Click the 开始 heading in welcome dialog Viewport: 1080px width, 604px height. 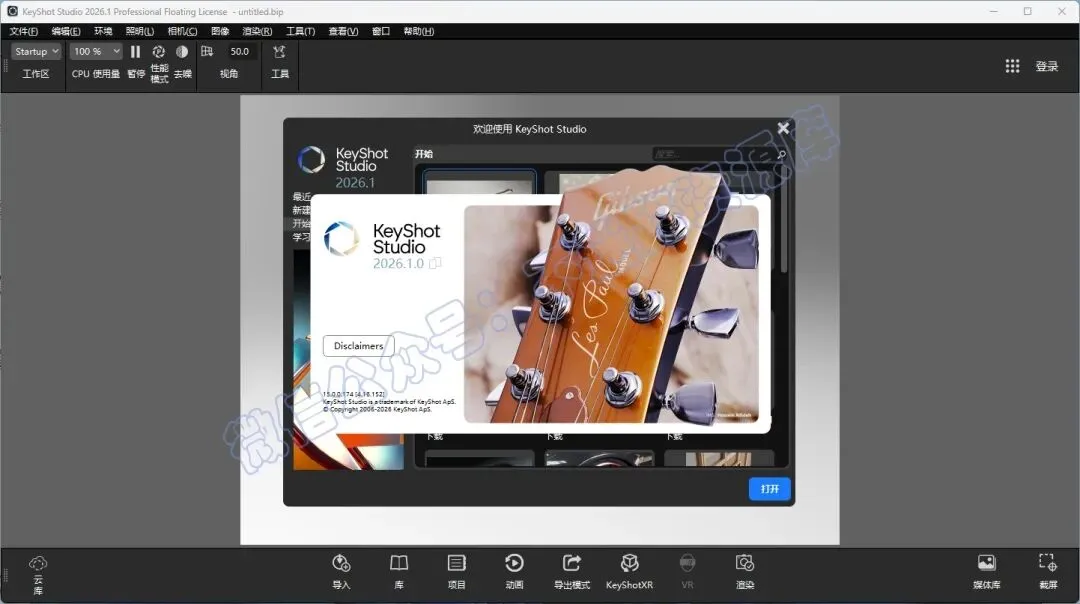tap(424, 154)
